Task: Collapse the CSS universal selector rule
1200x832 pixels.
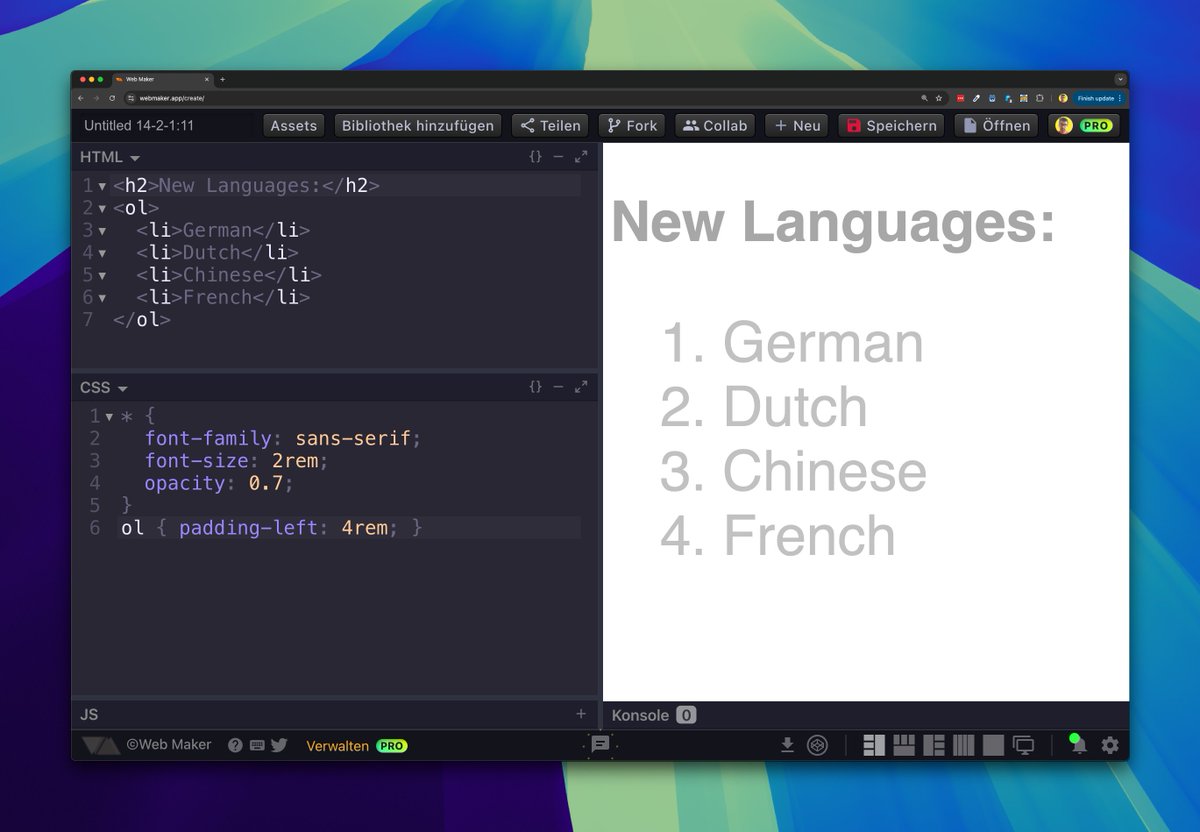Action: click(109, 416)
